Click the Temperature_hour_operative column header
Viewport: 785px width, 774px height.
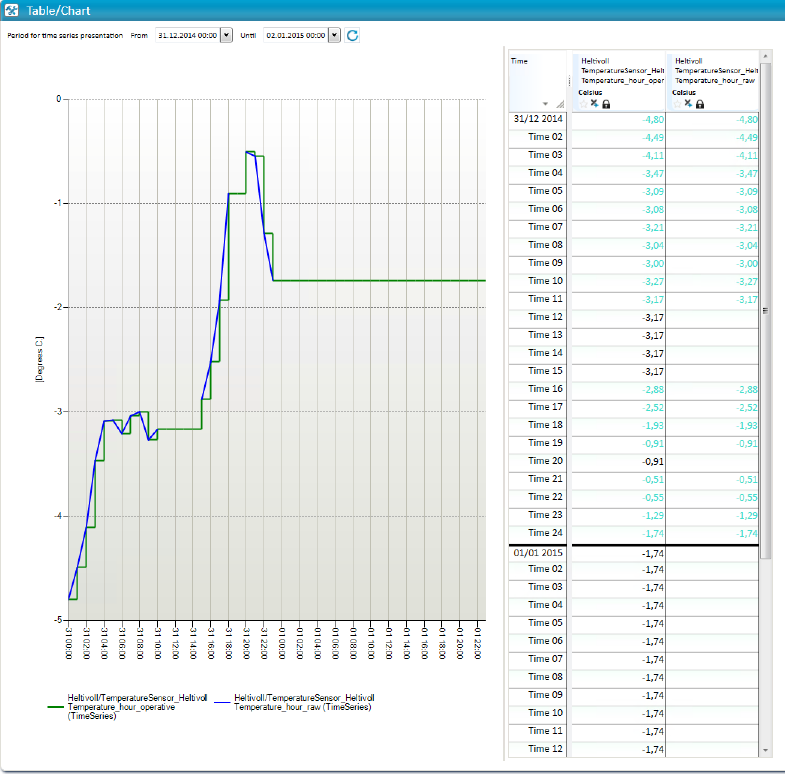click(x=622, y=72)
